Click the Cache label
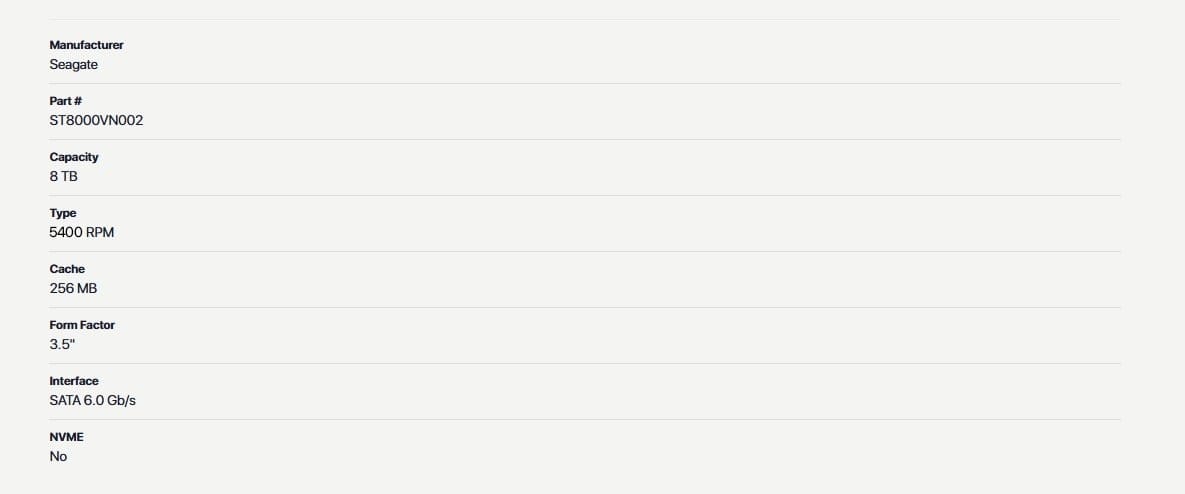Screen dimensions: 1185x494 pos(67,269)
